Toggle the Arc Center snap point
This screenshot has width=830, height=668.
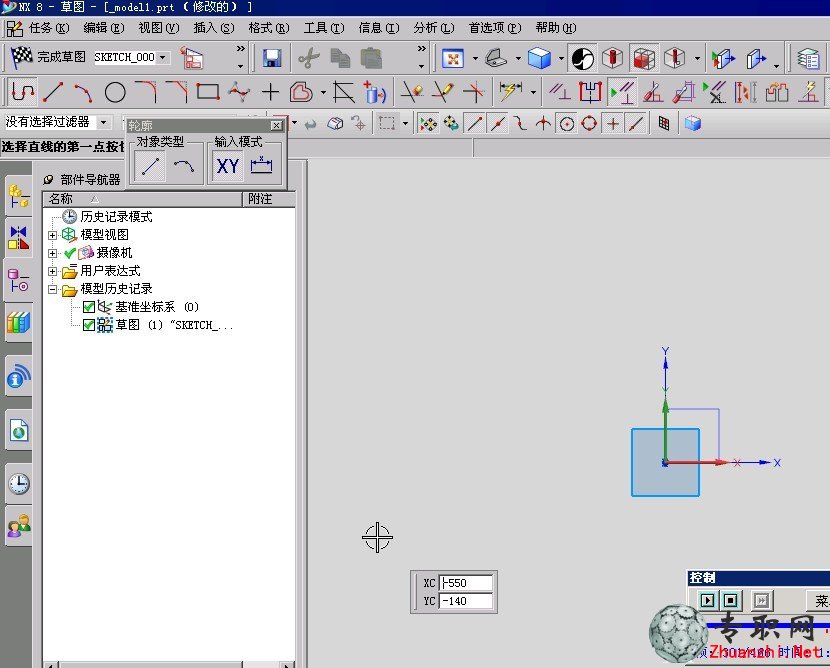pos(567,124)
